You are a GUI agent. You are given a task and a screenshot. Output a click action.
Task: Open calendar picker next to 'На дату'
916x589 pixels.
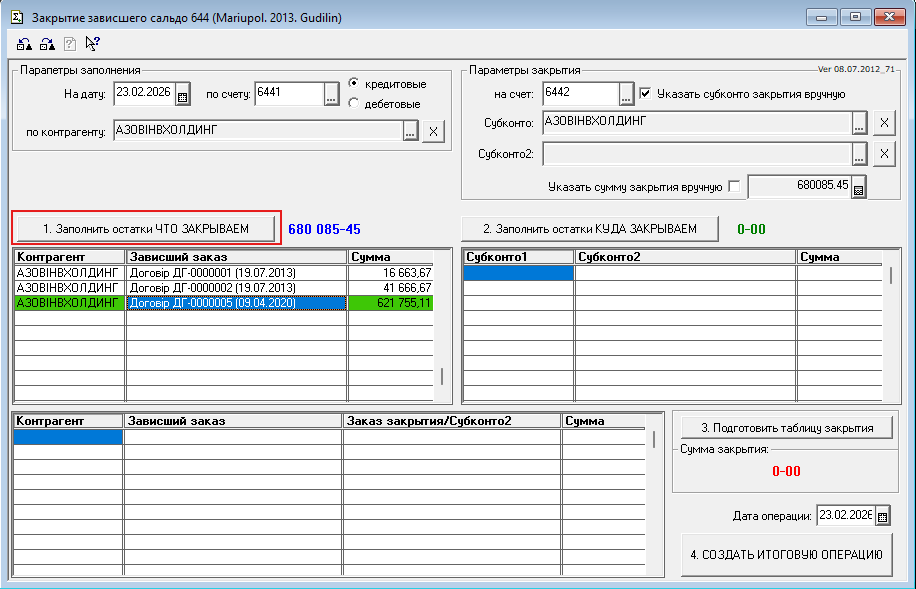[x=182, y=96]
